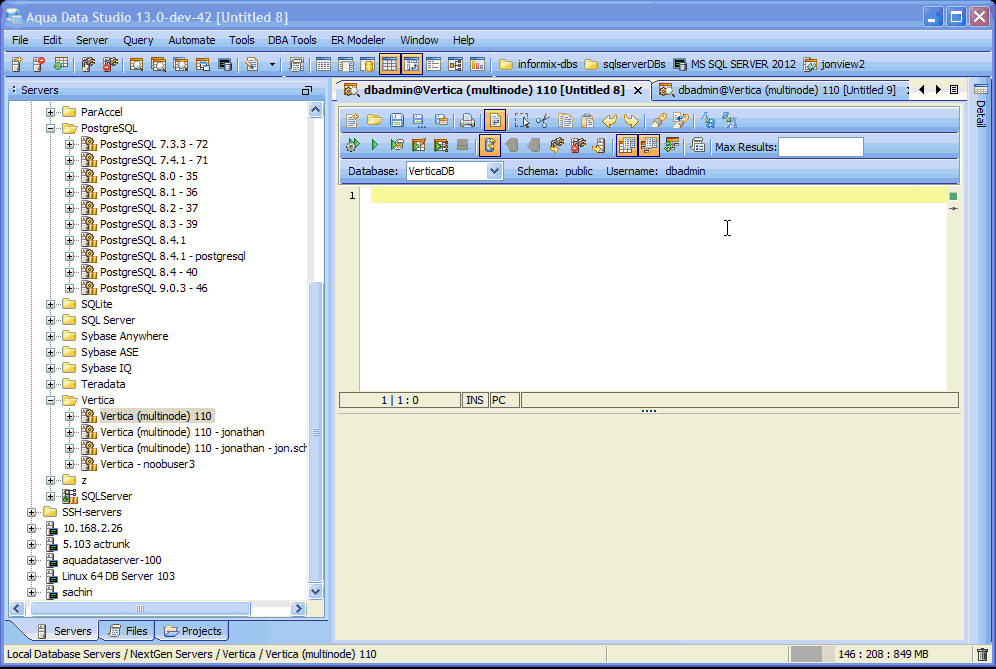Click the reconnect plug icon in query toolbar
Viewport: 996px width, 669px height.
tap(556, 145)
